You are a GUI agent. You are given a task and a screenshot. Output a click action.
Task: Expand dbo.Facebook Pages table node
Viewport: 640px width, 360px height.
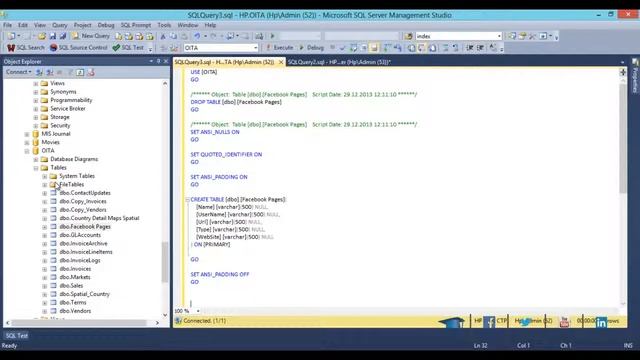[45, 227]
